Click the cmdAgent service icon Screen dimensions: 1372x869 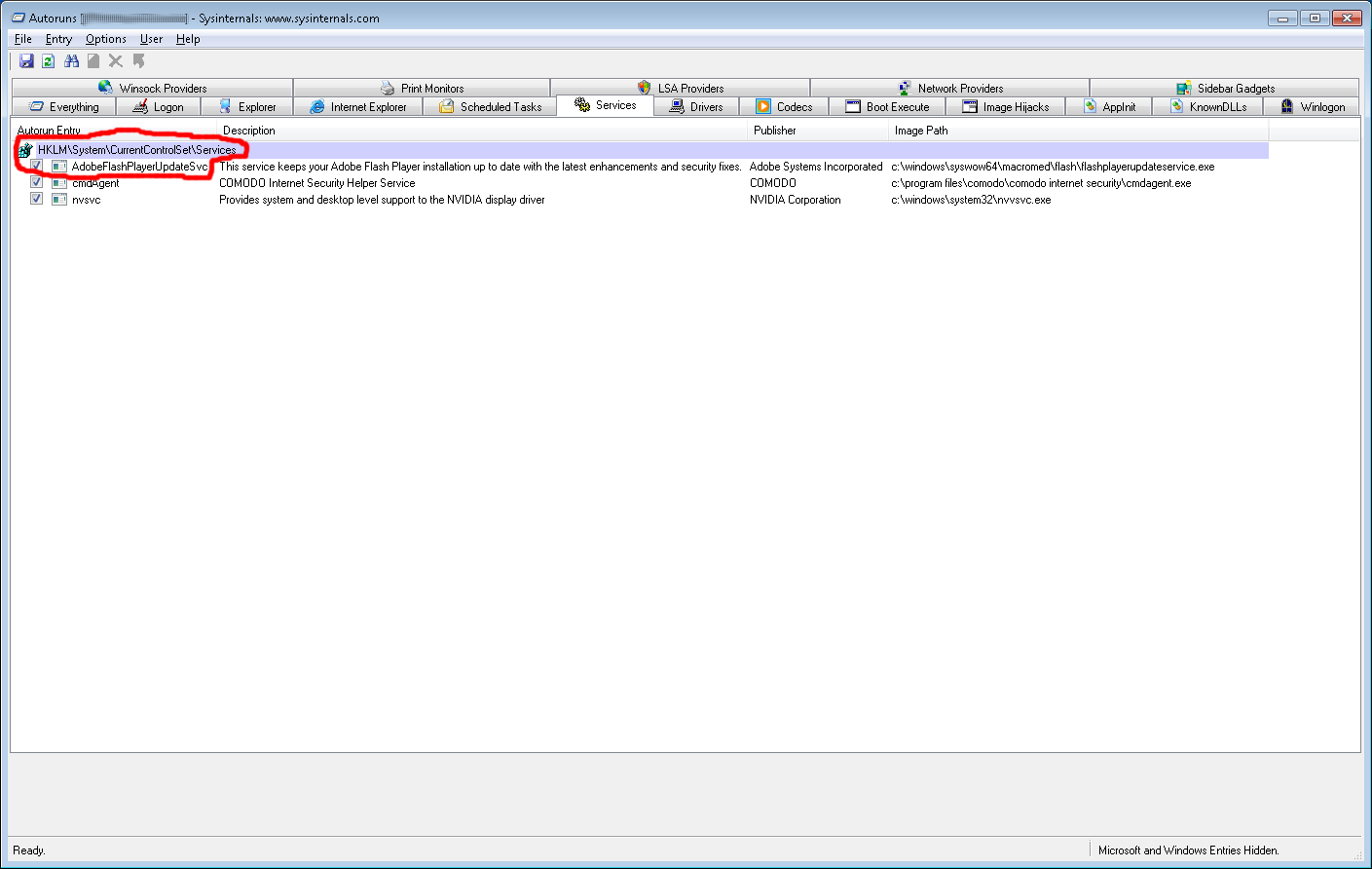tap(59, 183)
